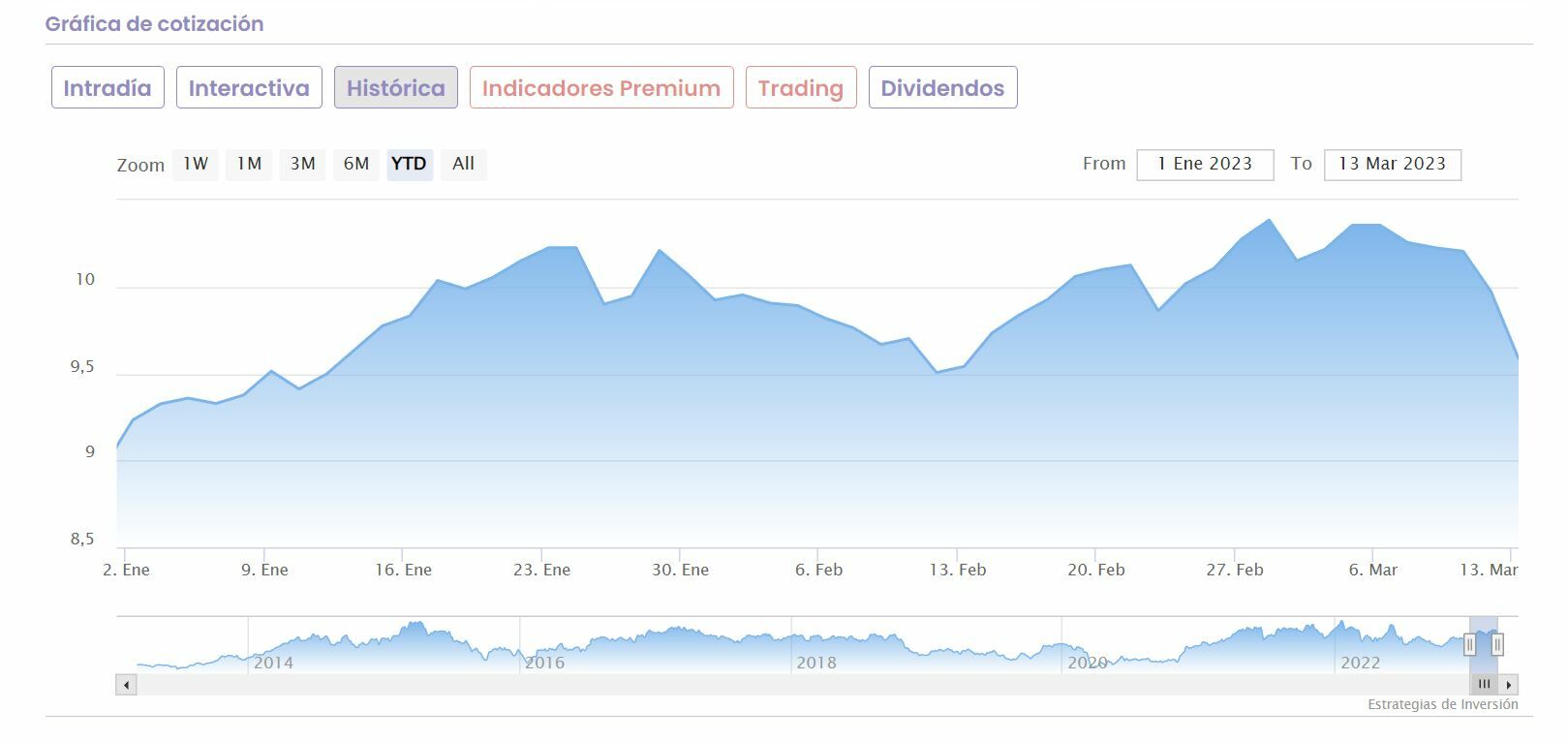The image size is (1568, 742).
Task: Click the scrollbar thumb grip in navigator
Action: 1484,685
